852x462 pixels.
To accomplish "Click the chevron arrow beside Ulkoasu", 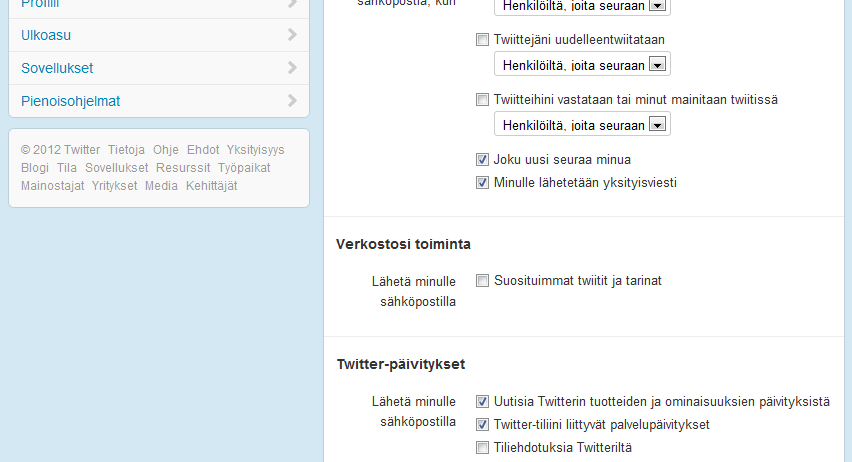I will click(292, 35).
